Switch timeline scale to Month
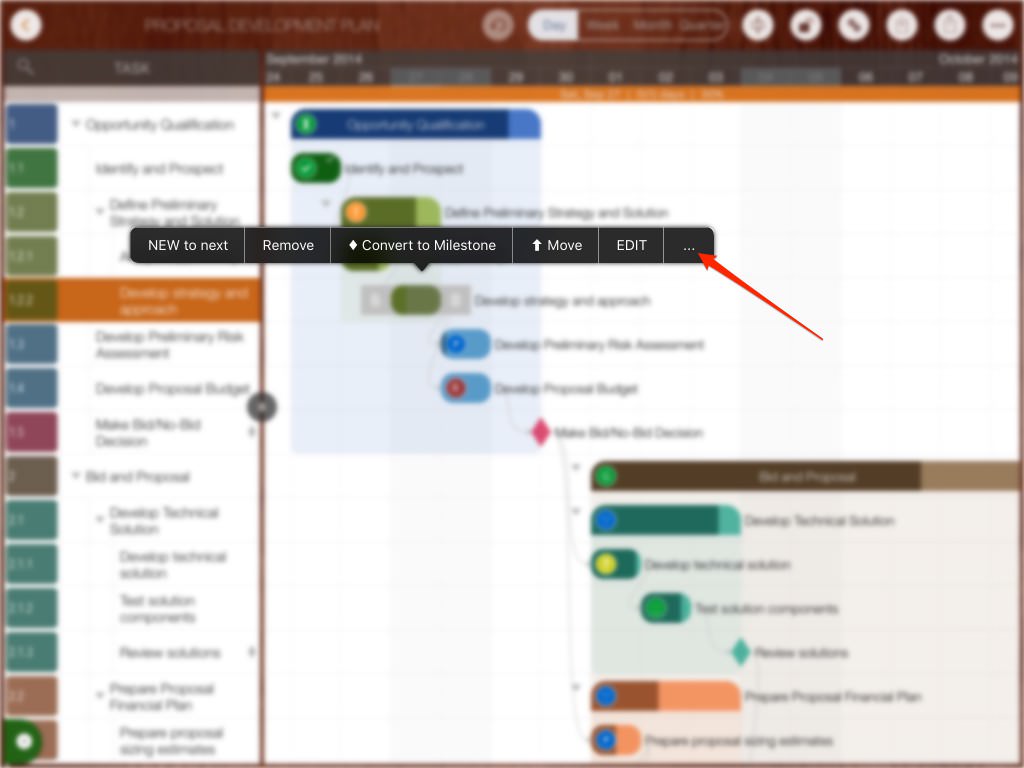The width and height of the screenshot is (1024, 768). (651, 25)
